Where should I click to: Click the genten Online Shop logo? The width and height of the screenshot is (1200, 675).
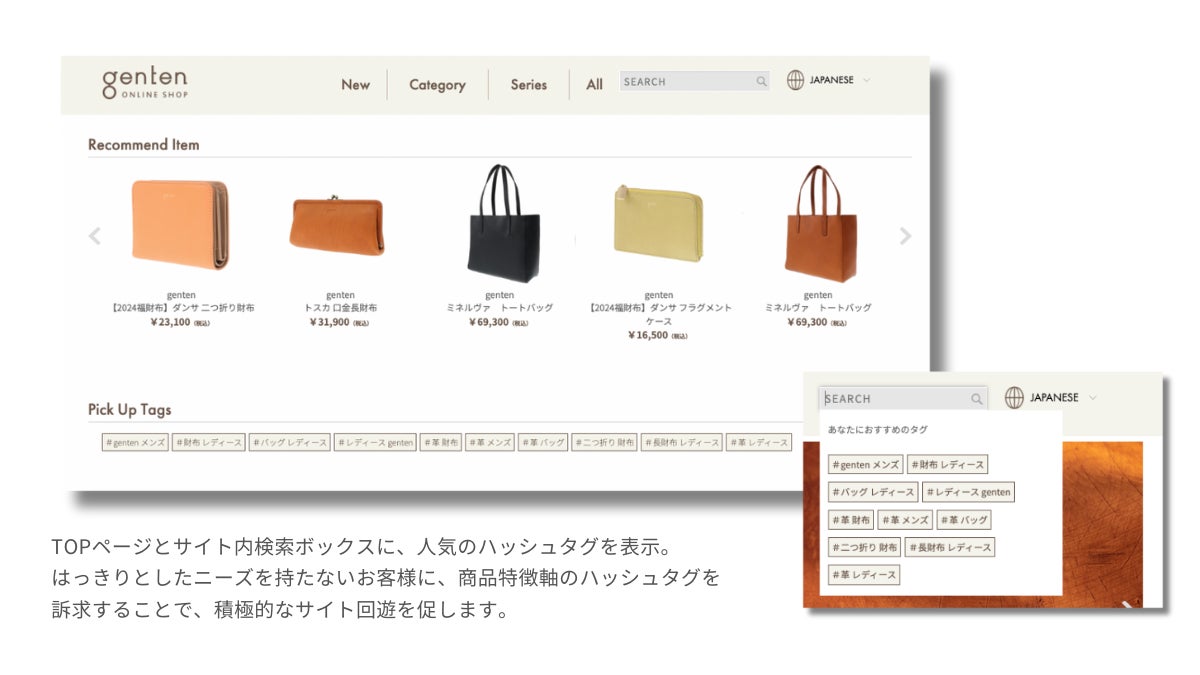click(145, 83)
